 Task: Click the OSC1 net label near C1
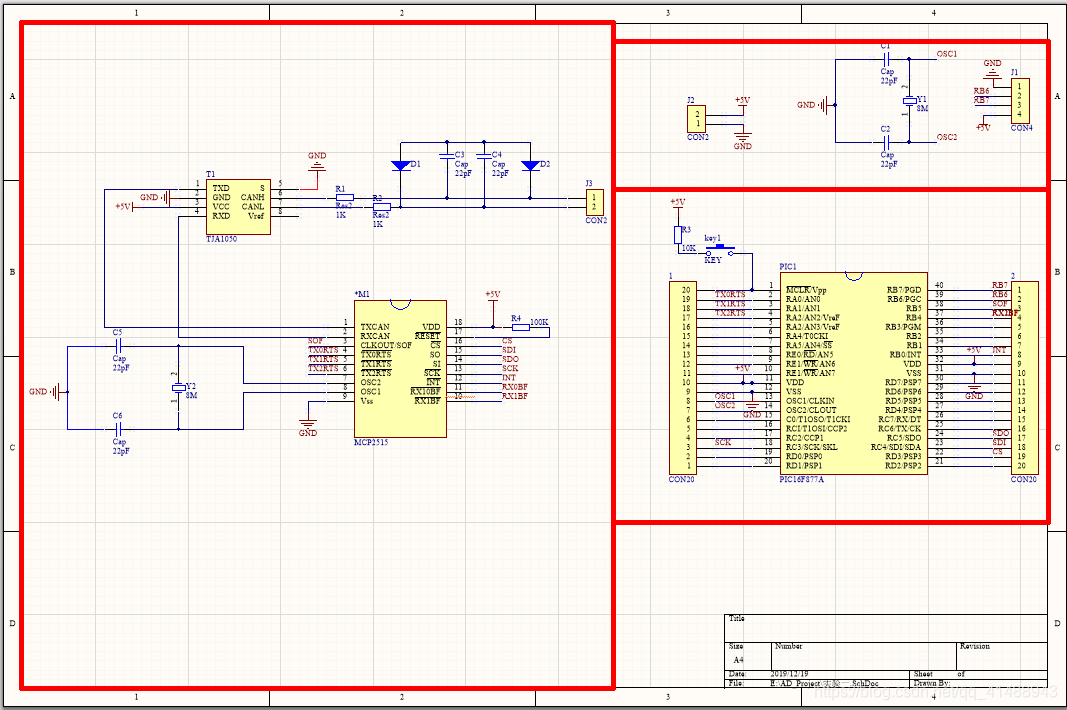[947, 54]
